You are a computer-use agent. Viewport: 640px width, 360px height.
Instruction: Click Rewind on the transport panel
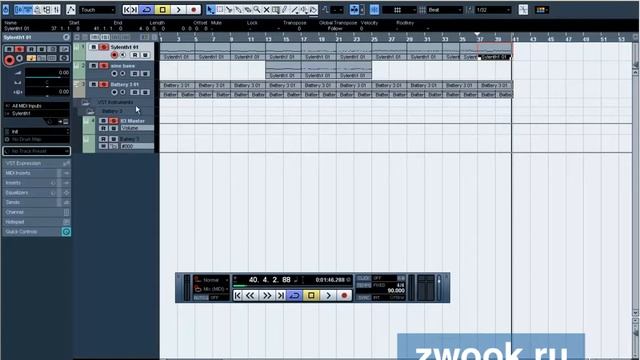coord(250,296)
